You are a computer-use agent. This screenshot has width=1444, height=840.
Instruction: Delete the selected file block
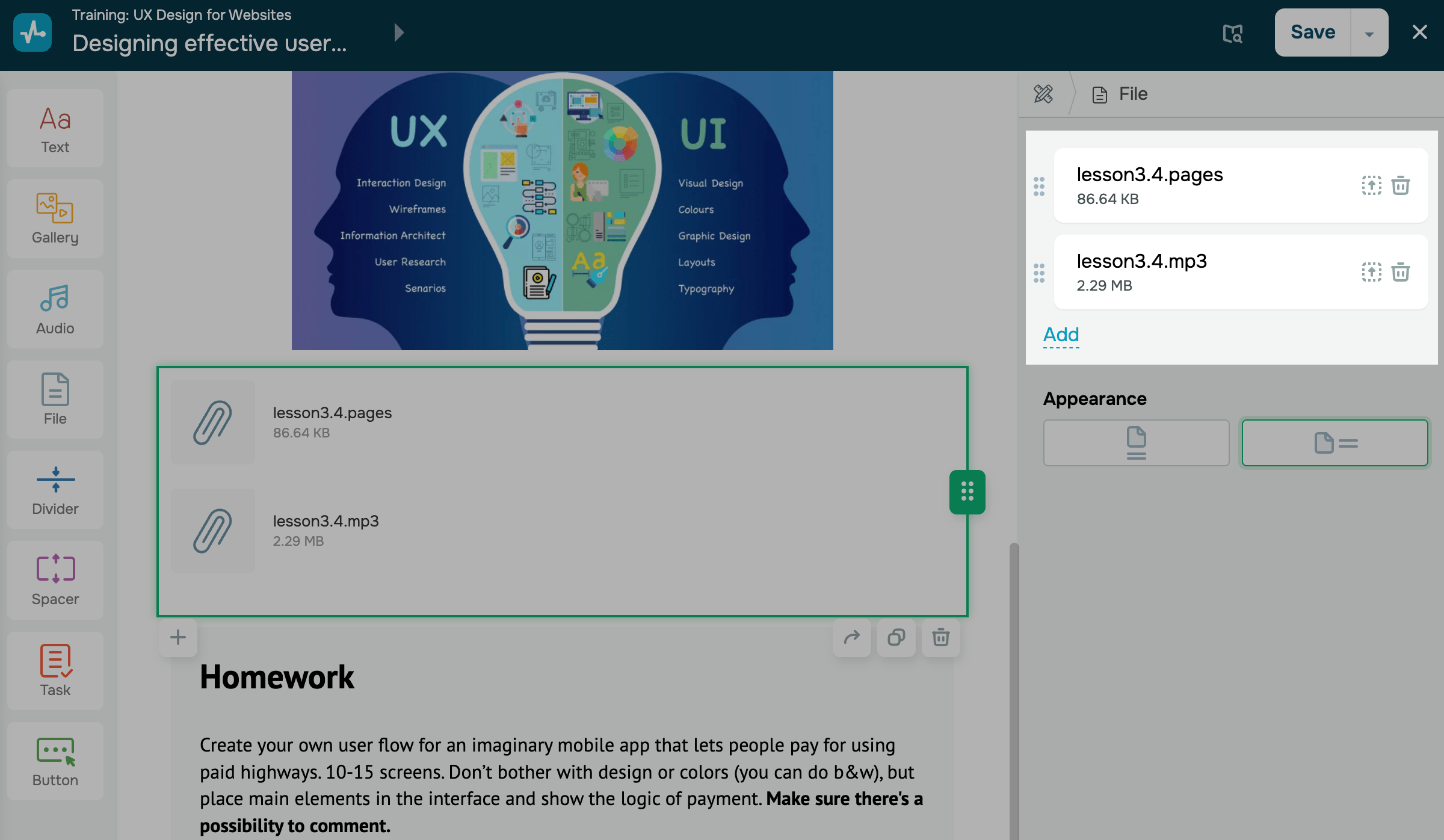(x=941, y=637)
